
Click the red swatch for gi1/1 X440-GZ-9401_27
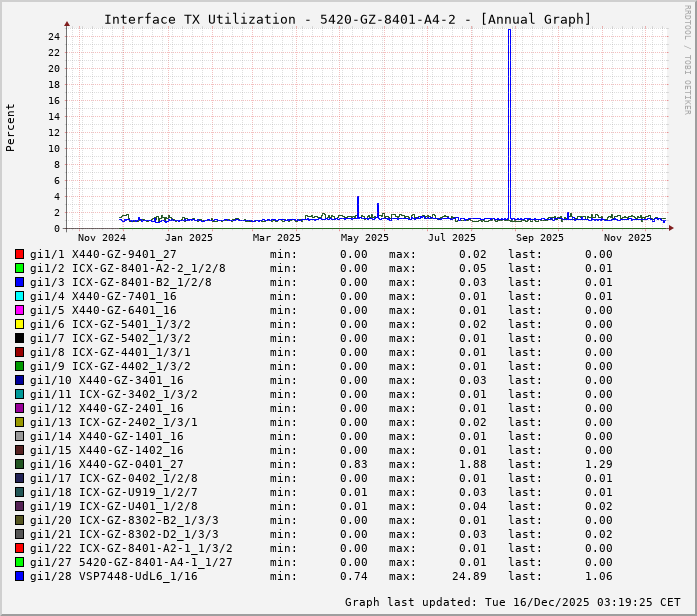click(x=19, y=254)
